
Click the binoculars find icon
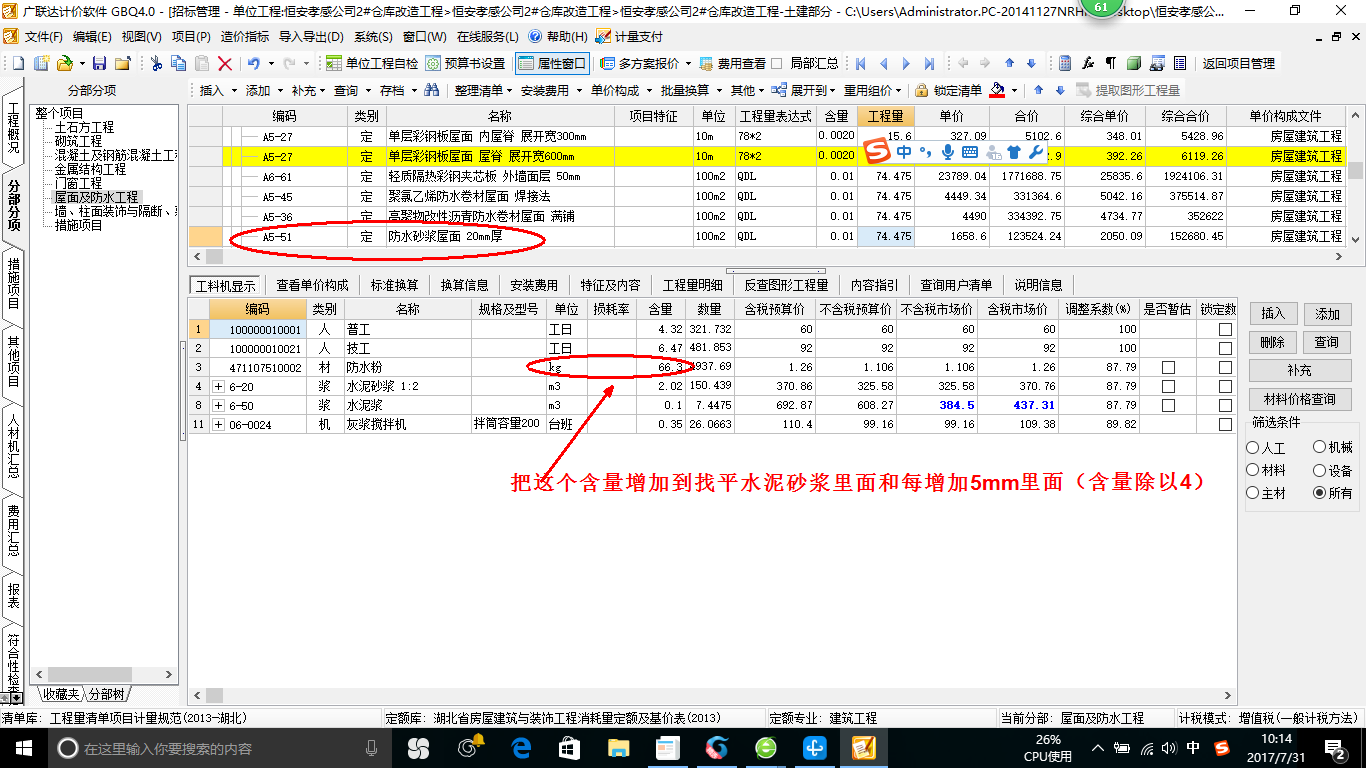432,90
